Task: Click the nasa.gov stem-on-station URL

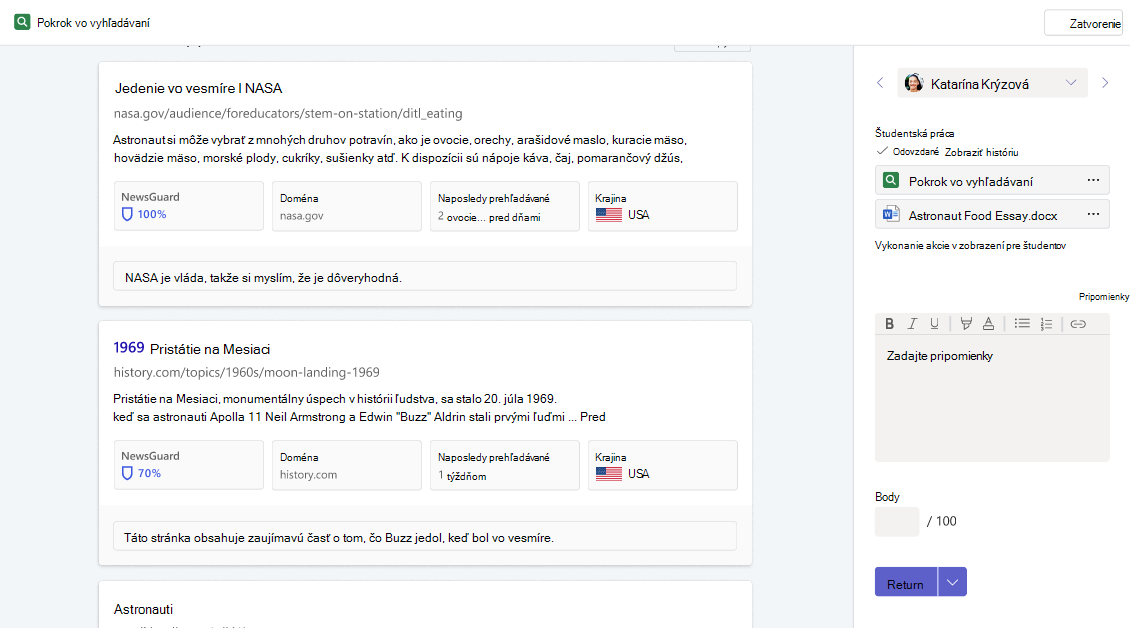Action: [288, 113]
